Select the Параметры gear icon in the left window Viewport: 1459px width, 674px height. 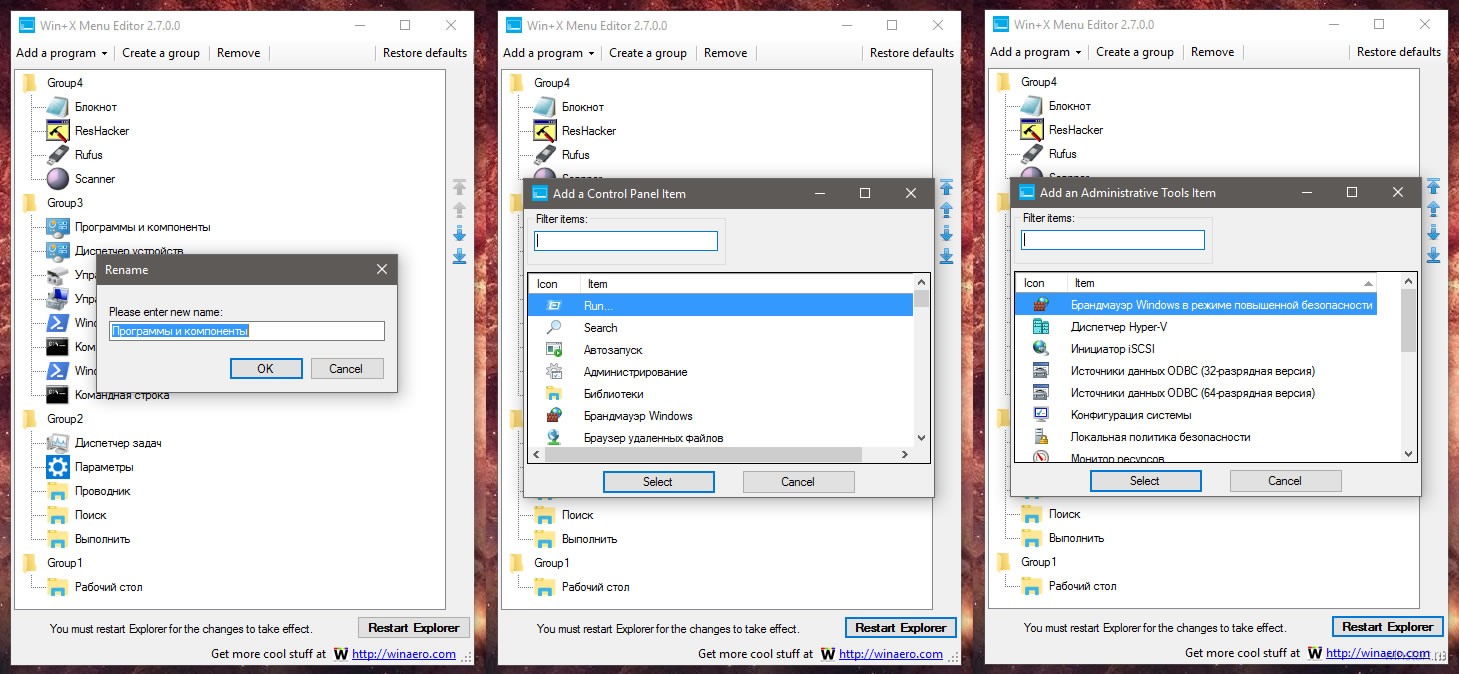click(57, 467)
